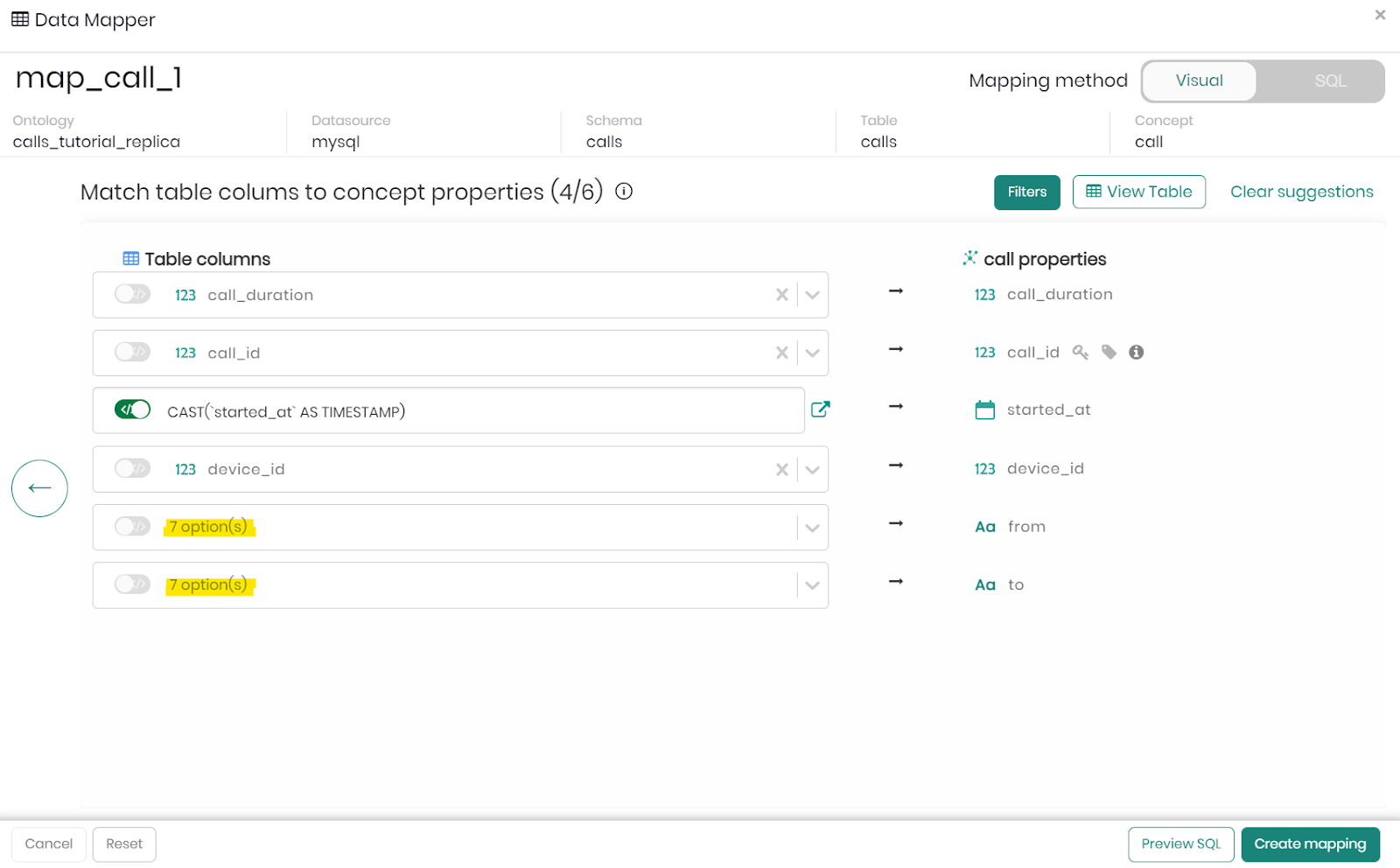Select the Visual mapping method
This screenshot has height=868, width=1400.
click(1199, 81)
